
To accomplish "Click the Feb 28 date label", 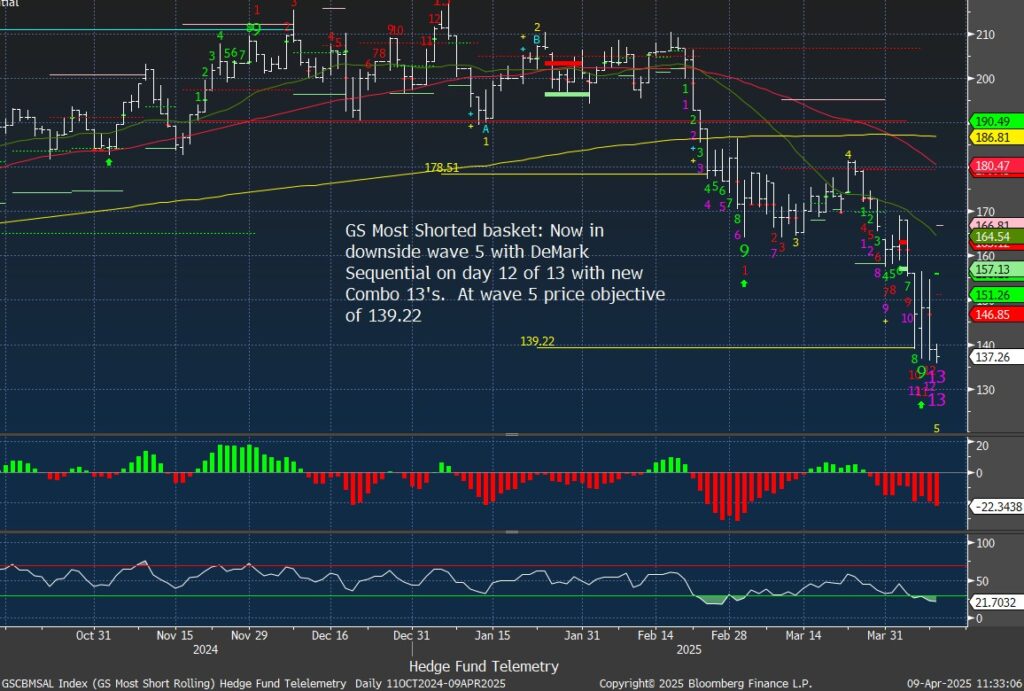I will coord(729,635).
